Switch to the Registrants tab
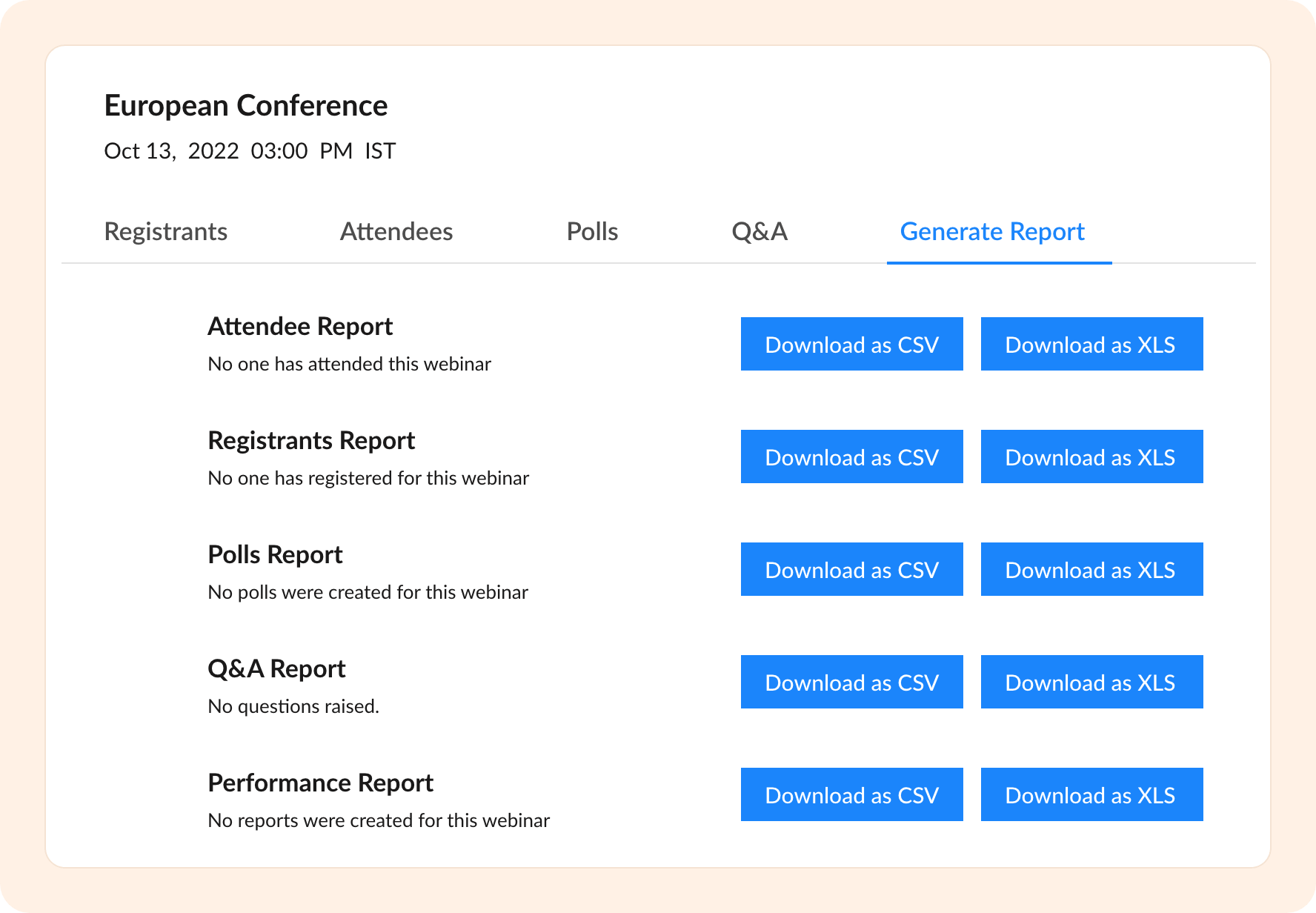 pos(166,232)
